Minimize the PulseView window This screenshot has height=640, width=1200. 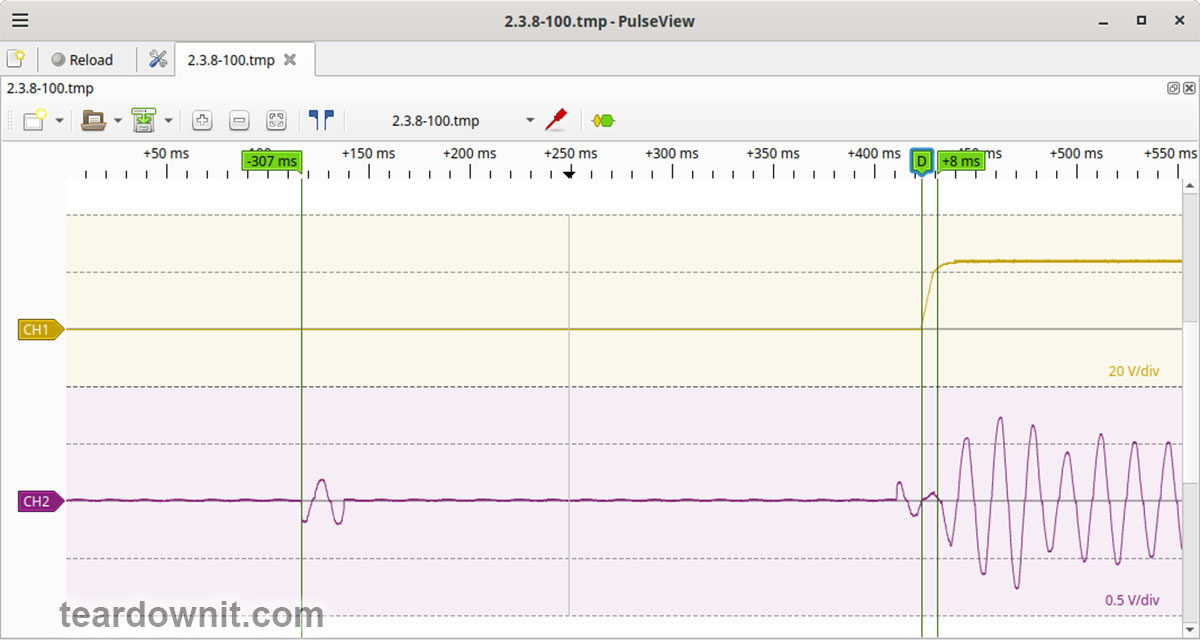pos(1104,20)
